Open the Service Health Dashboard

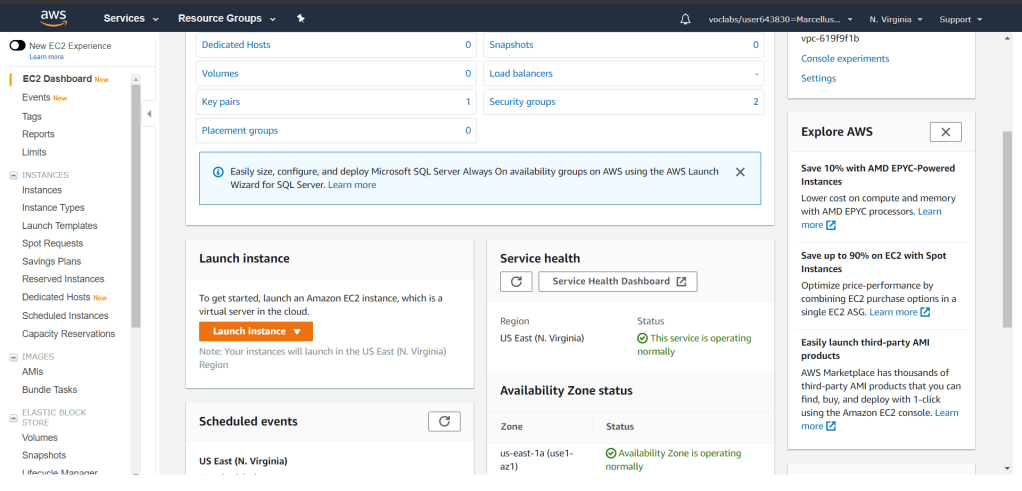(617, 282)
